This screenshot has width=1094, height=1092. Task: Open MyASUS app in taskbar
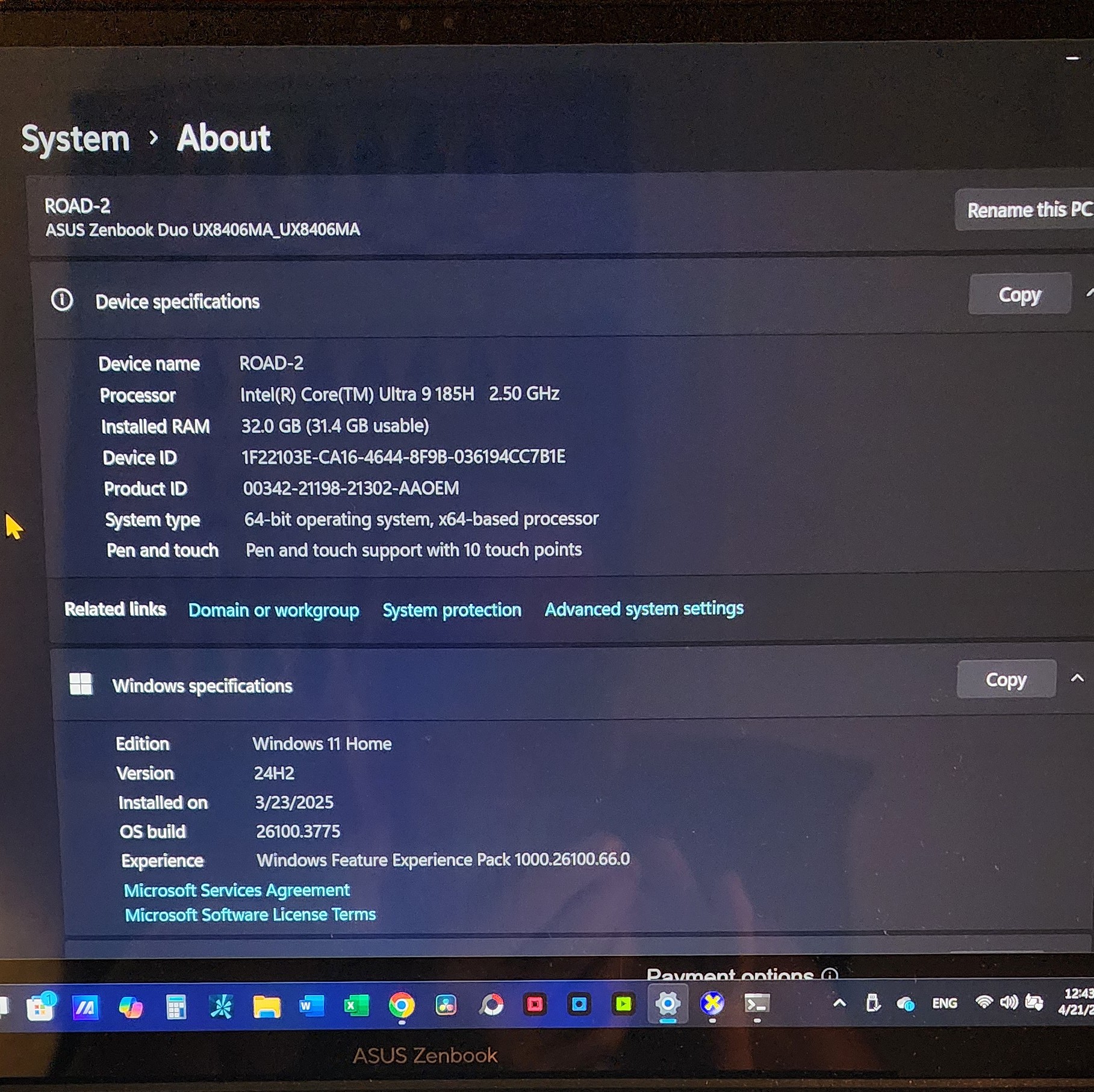(85, 1007)
